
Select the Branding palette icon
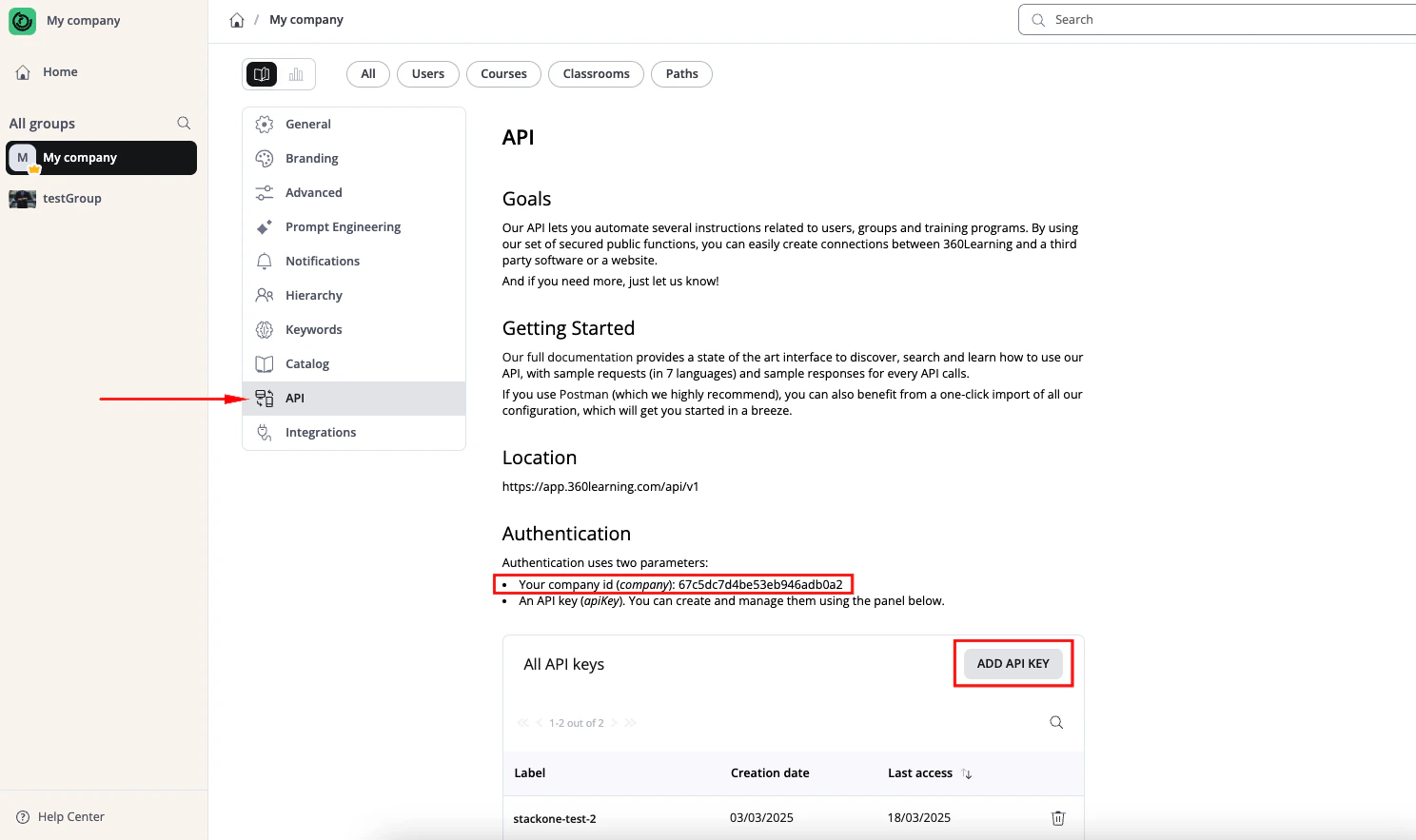click(264, 158)
